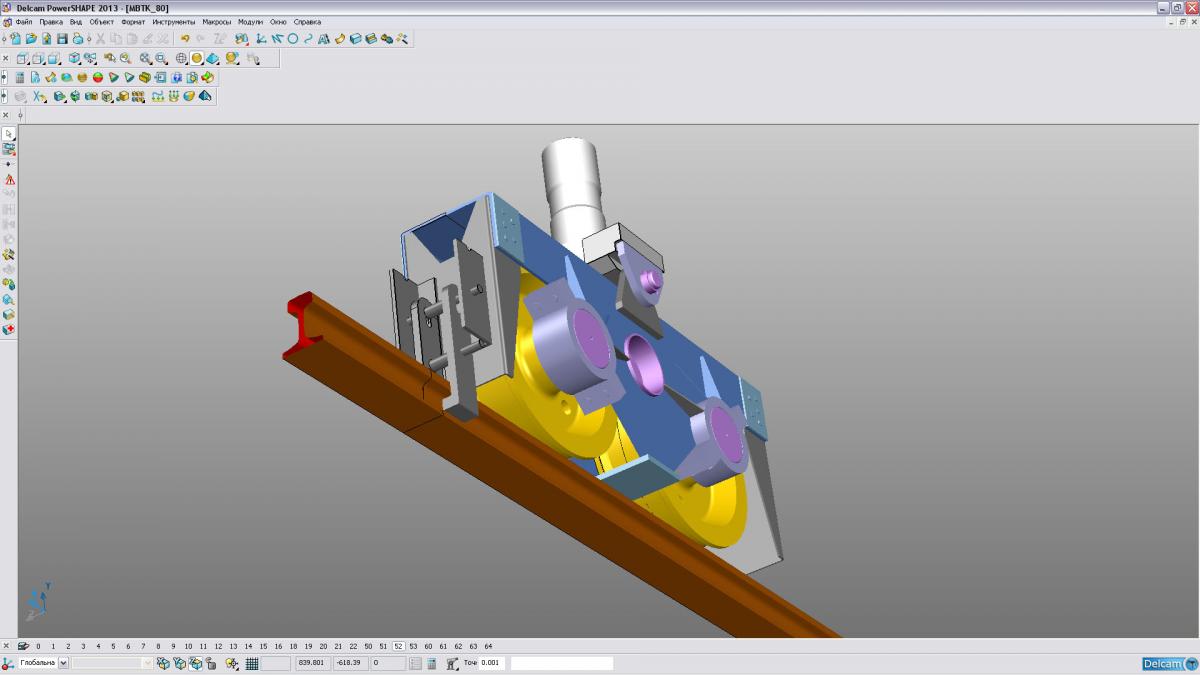Select the Surface creation tool
The width and height of the screenshot is (1200, 675).
[x=339, y=38]
